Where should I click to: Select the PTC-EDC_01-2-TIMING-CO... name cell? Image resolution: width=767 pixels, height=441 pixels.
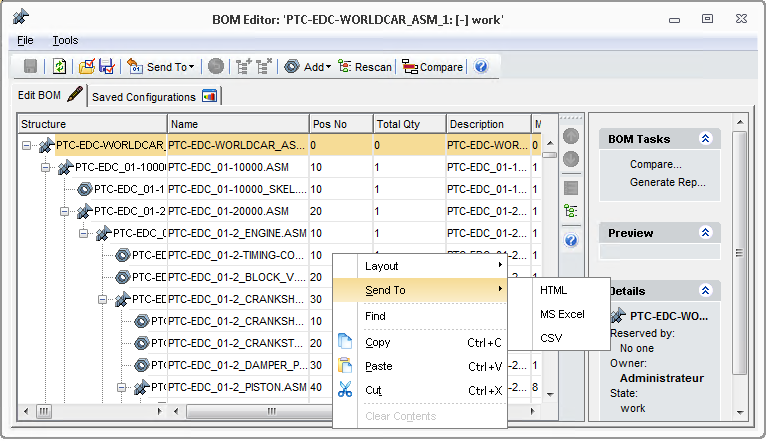tap(238, 255)
